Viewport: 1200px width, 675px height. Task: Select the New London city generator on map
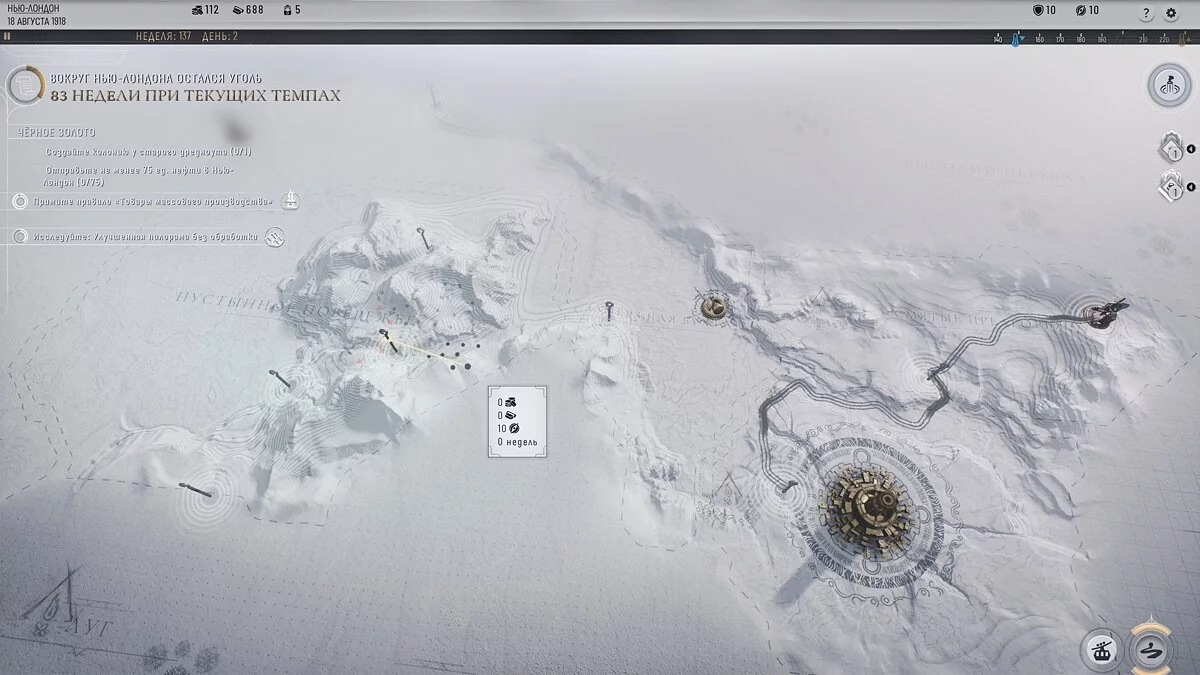tap(872, 512)
